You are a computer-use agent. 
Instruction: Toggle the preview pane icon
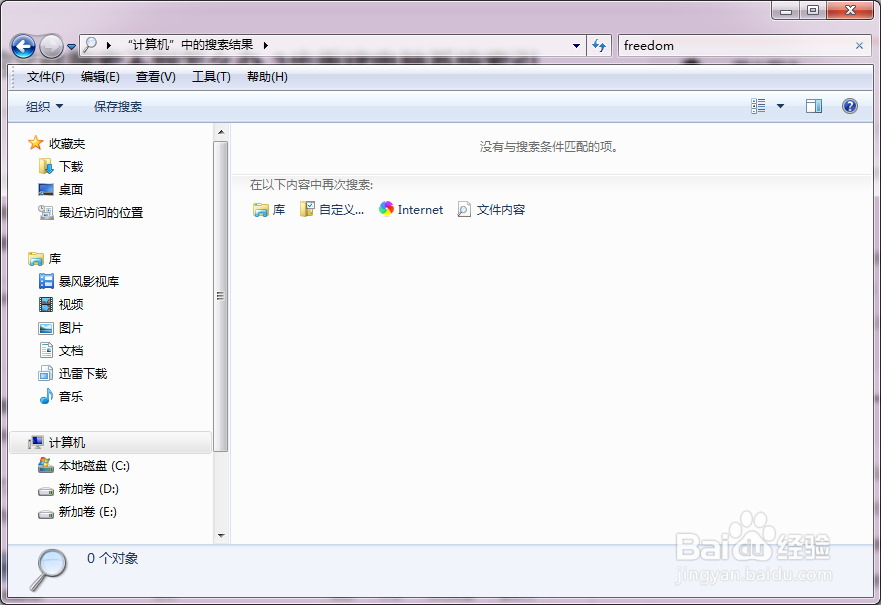(814, 106)
